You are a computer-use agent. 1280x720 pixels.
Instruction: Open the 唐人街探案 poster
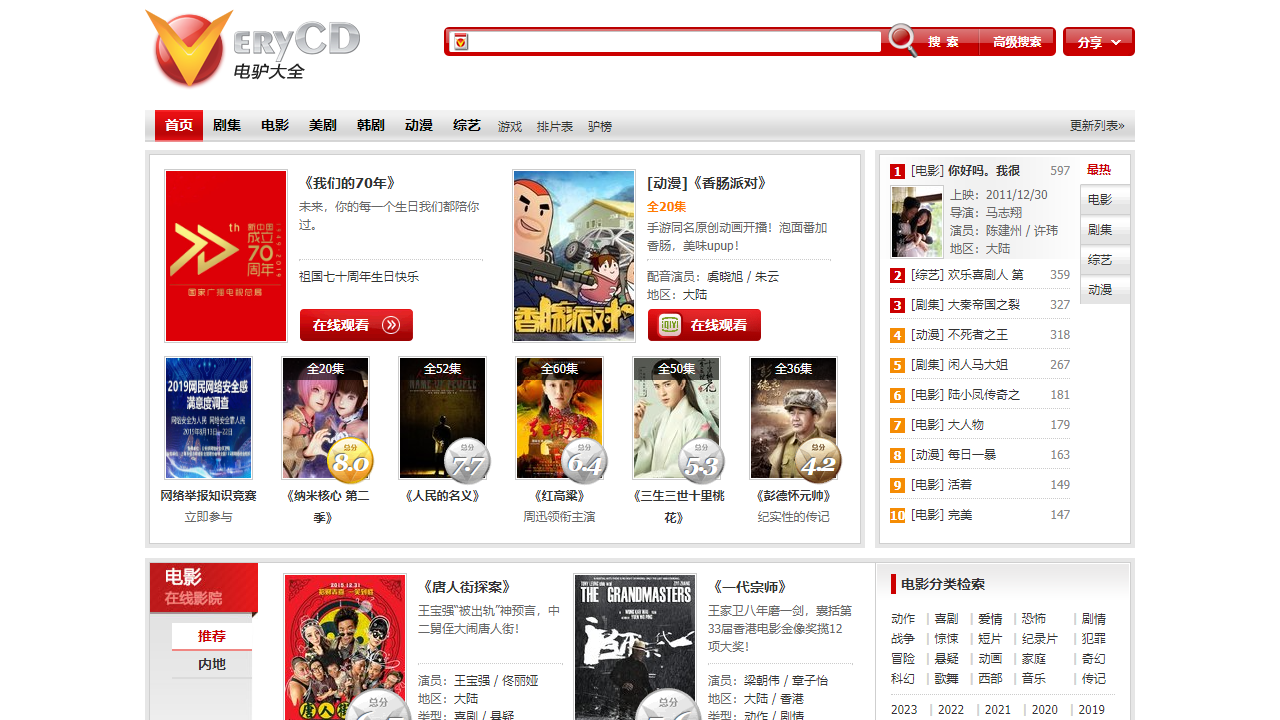345,647
